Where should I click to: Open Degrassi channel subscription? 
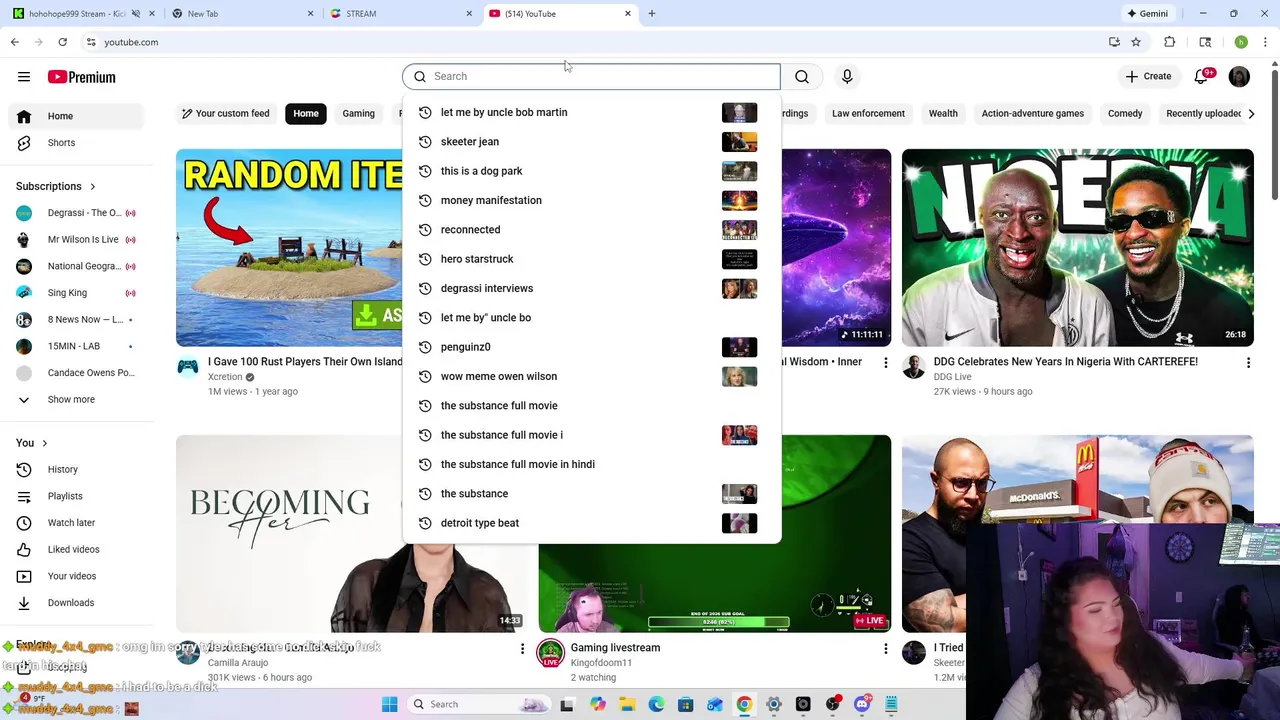(x=77, y=213)
